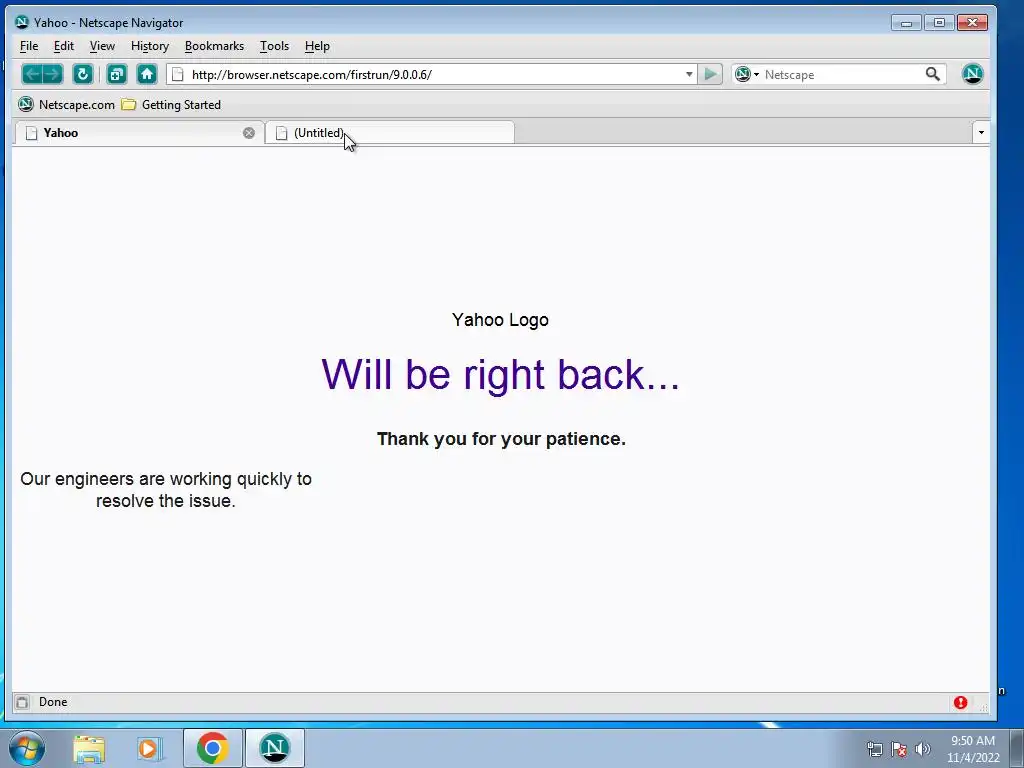This screenshot has height=768, width=1024.
Task: Minimize the Netscape Navigator window
Action: pyautogui.click(x=906, y=23)
